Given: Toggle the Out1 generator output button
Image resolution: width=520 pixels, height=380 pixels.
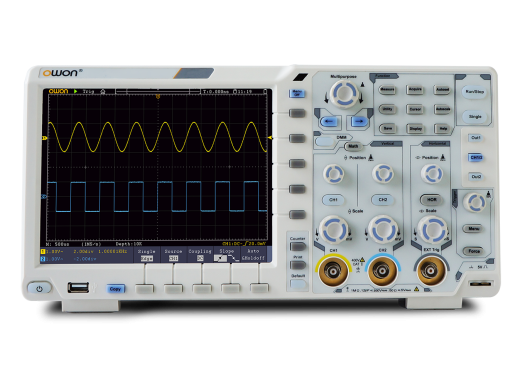Looking at the screenshot, I should click(476, 138).
